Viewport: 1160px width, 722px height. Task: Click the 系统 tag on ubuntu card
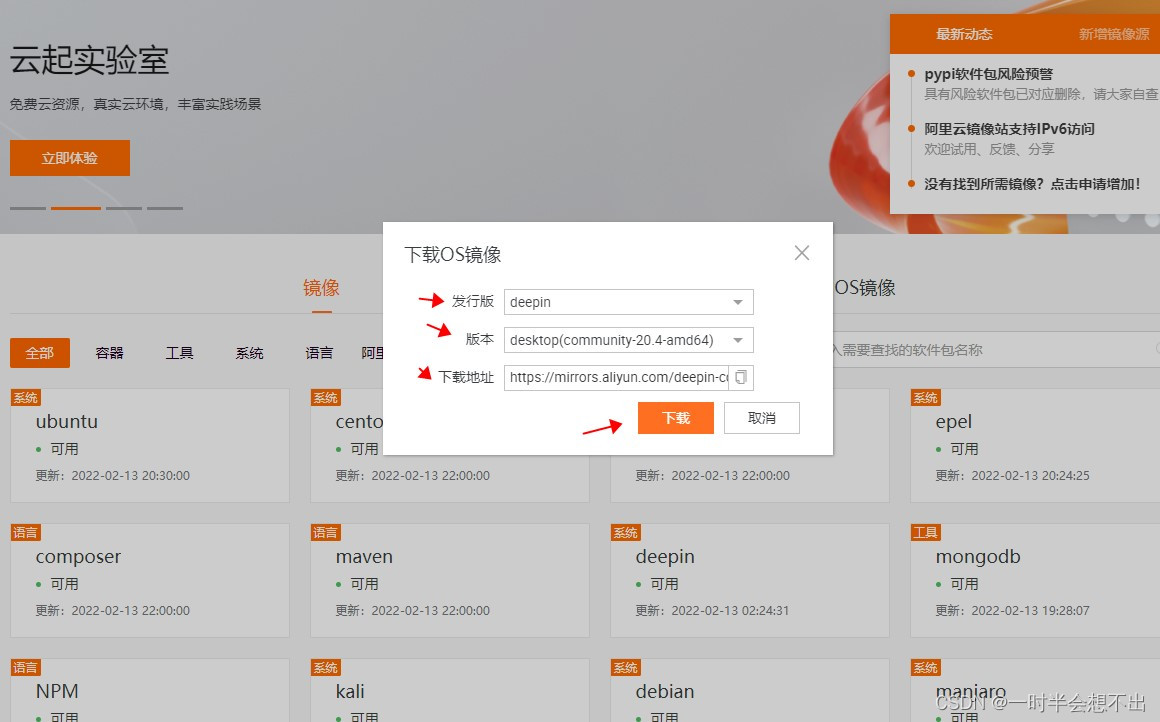tap(25, 397)
